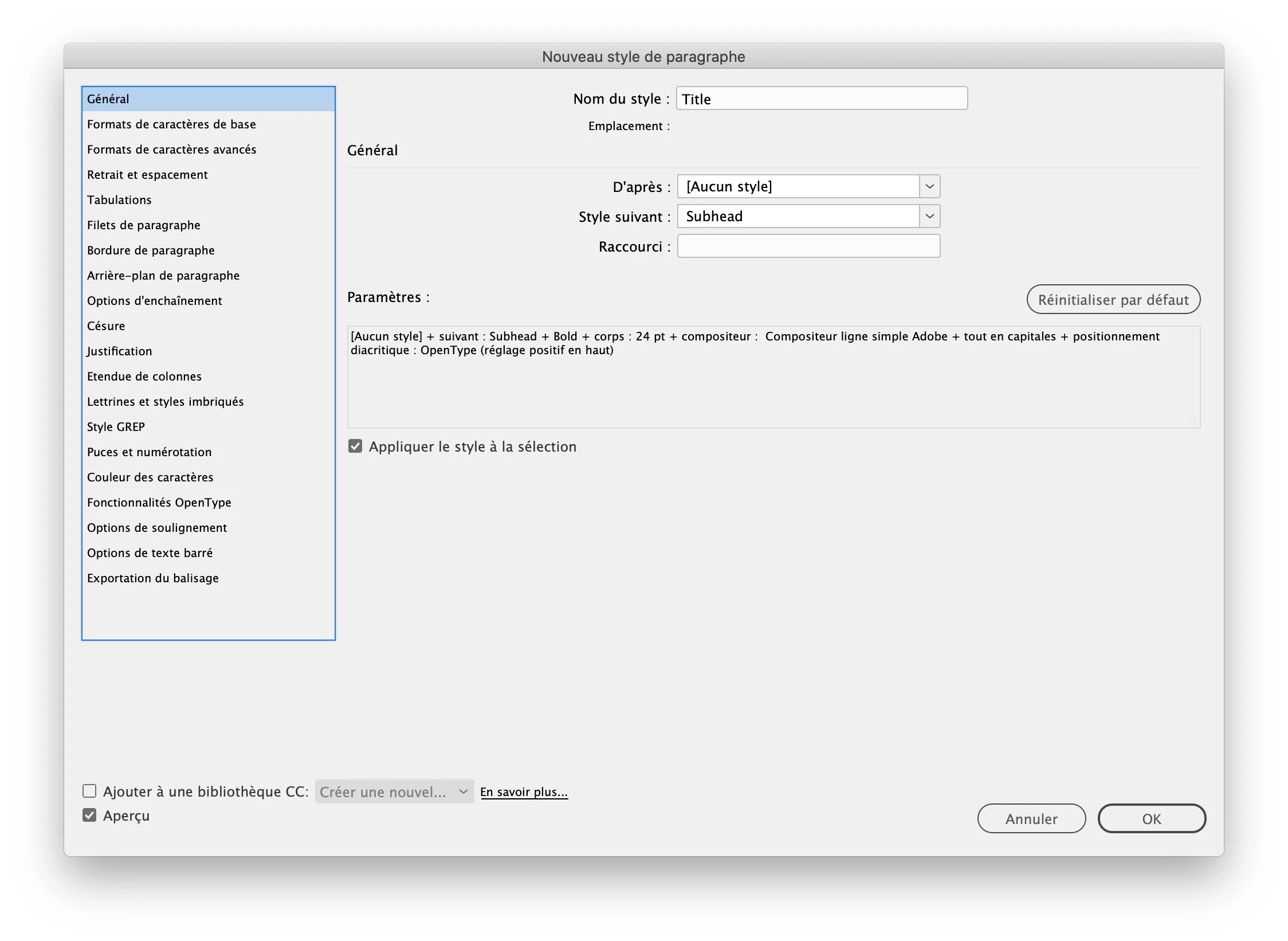Viewport: 1288px width, 941px height.
Task: Follow the 'En savoir plus...' link
Action: [524, 792]
